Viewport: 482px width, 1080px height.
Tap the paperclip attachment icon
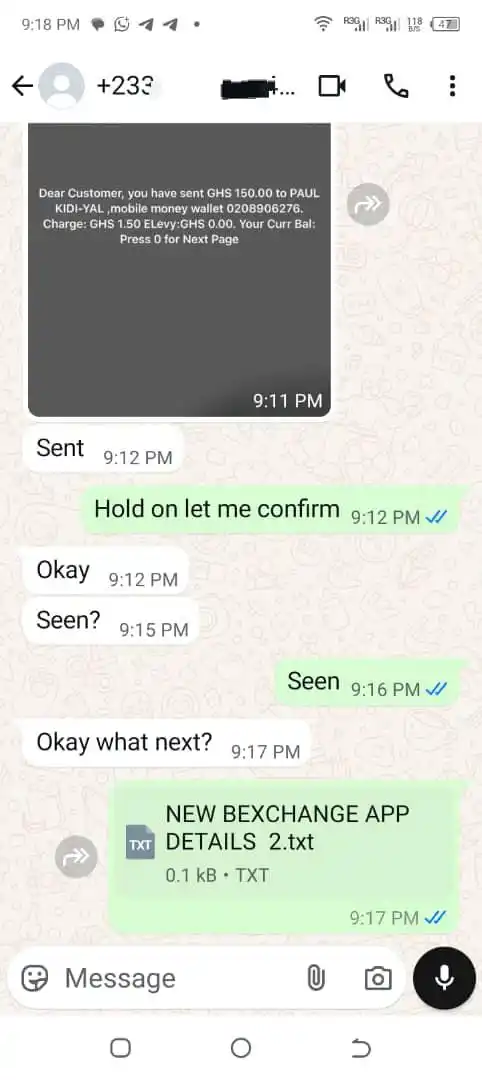coord(315,977)
